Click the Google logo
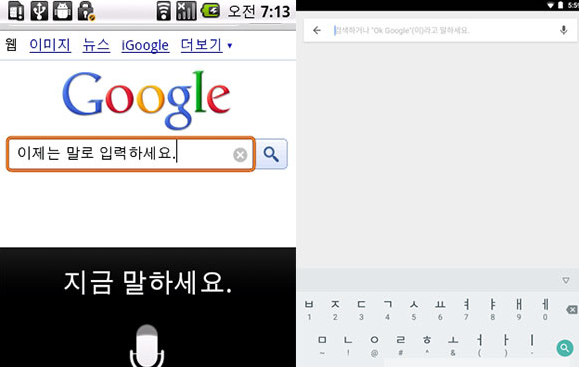 coord(146,100)
